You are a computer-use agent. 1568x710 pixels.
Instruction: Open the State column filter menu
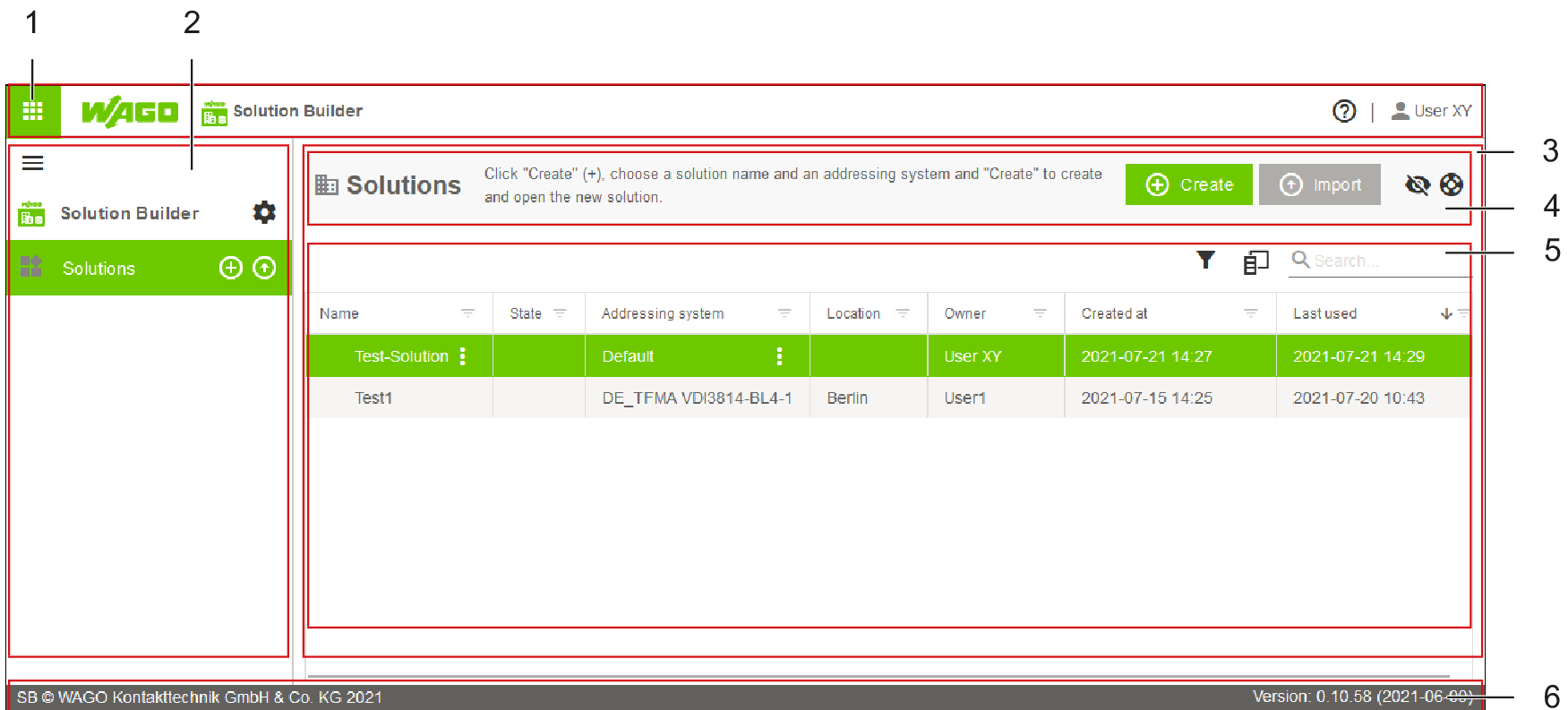pos(560,313)
